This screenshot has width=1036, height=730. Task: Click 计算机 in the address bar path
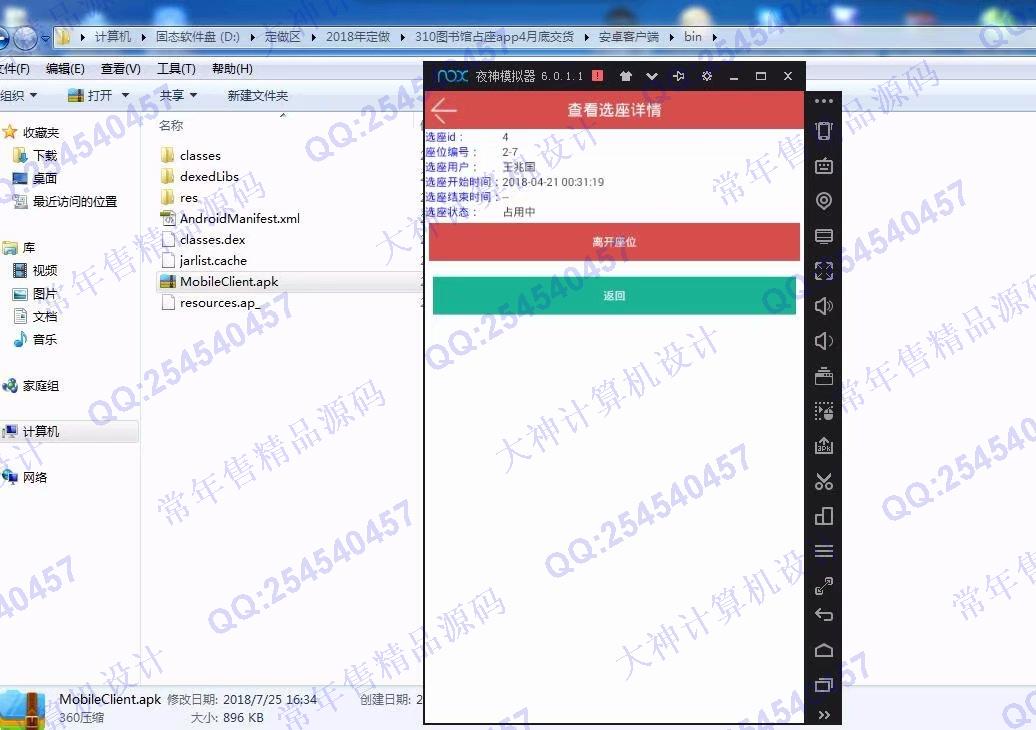[113, 37]
